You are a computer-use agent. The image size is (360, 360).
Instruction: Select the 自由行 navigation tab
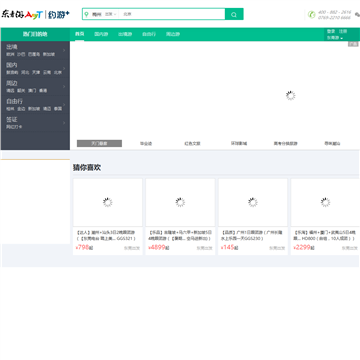point(149,34)
